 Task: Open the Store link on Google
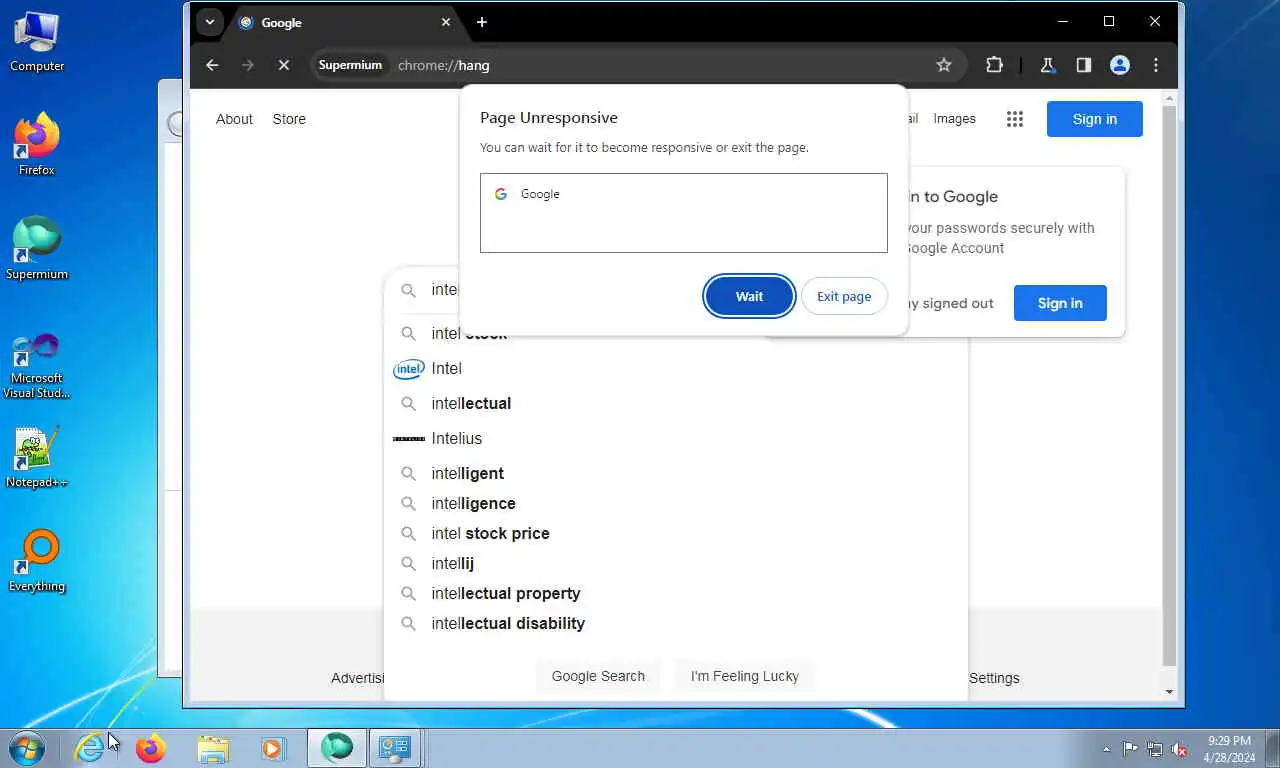tap(289, 119)
